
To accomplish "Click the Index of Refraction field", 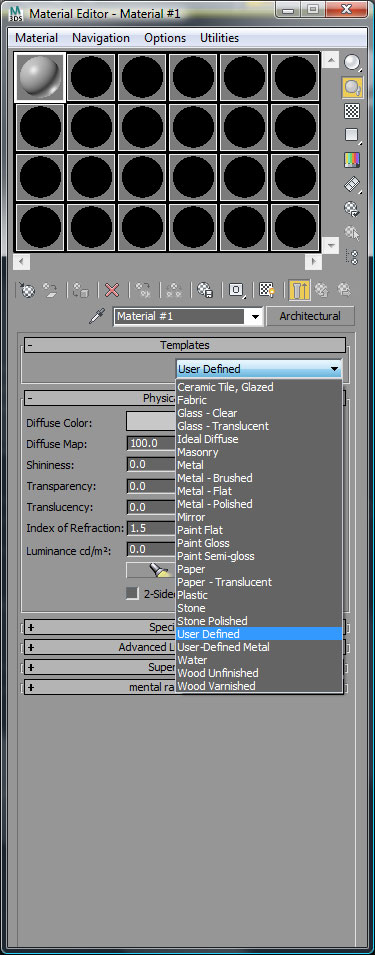I will click(151, 528).
